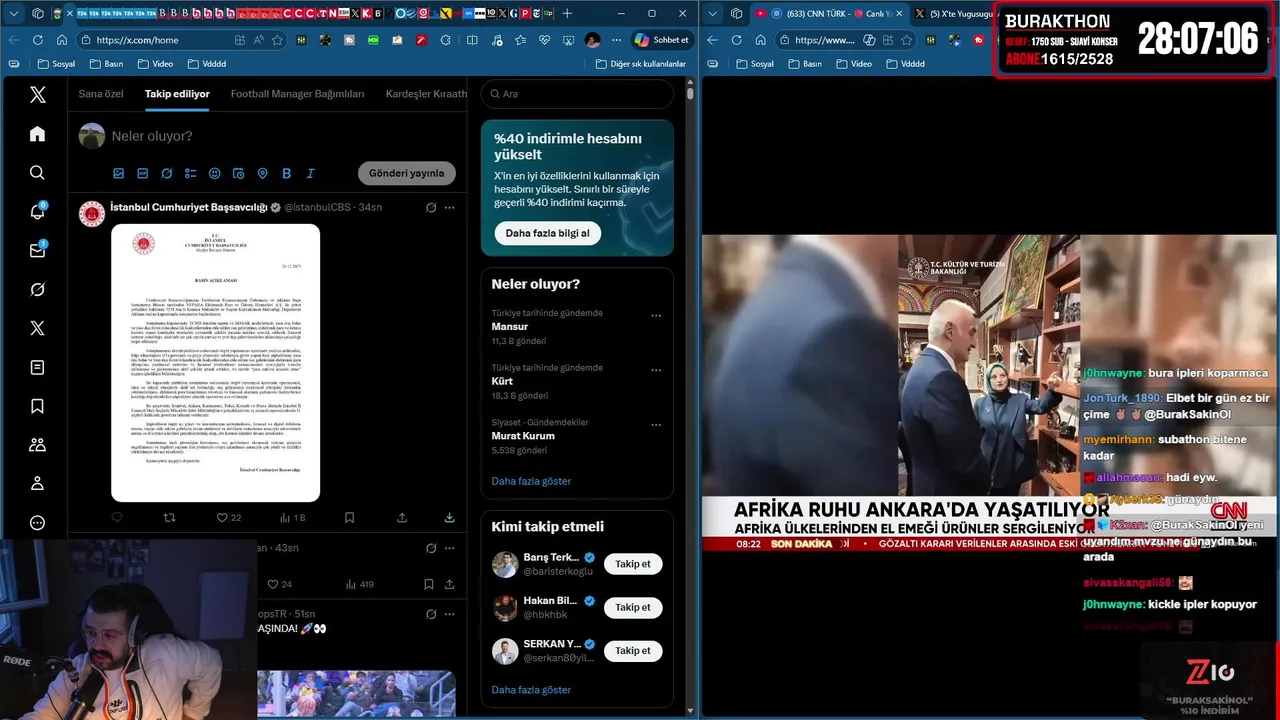1280x720 pixels.
Task: Follow SERKAN Y...
Action: pos(633,650)
